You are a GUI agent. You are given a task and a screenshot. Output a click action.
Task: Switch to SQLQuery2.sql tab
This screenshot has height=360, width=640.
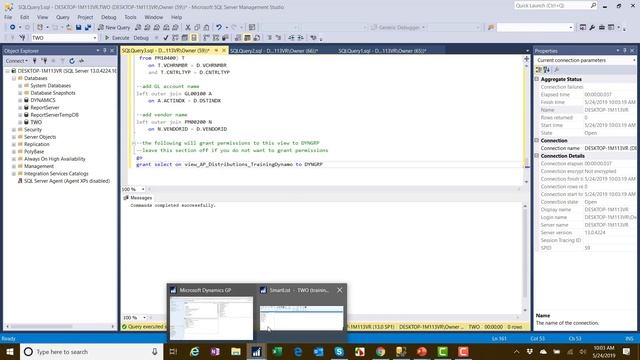(x=274, y=51)
